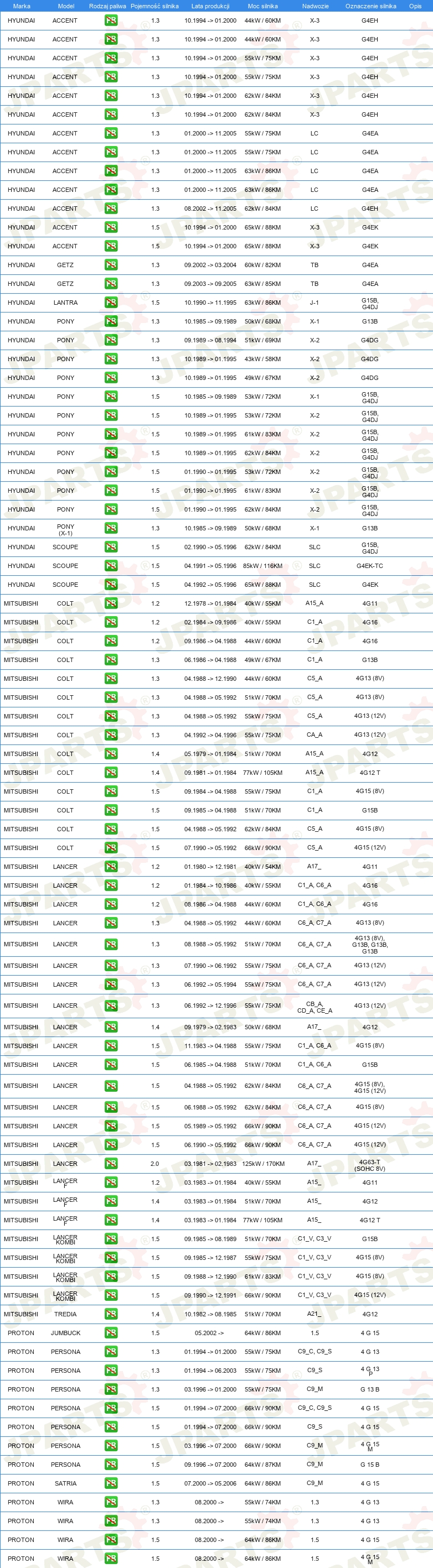Click the fuel icon in the PERSONA G 13 B row
Screen dimensions: 433x1568
pyautogui.click(x=111, y=1390)
